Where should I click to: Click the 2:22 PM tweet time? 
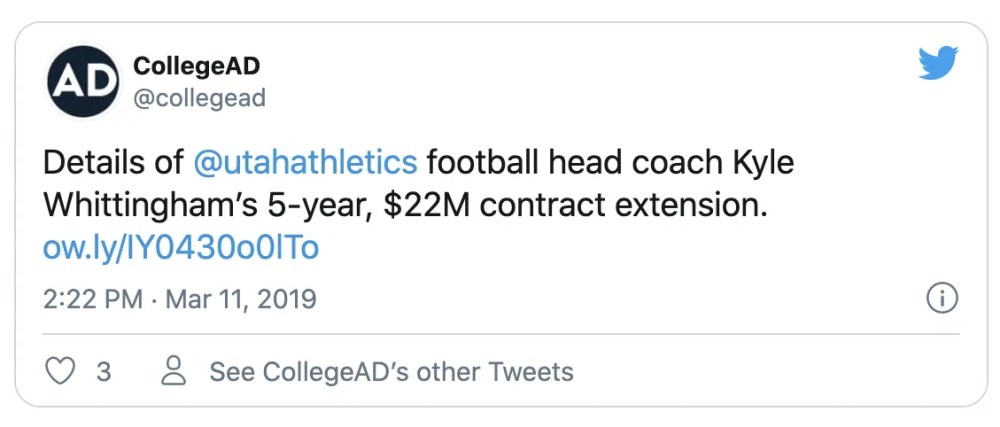coord(92,299)
